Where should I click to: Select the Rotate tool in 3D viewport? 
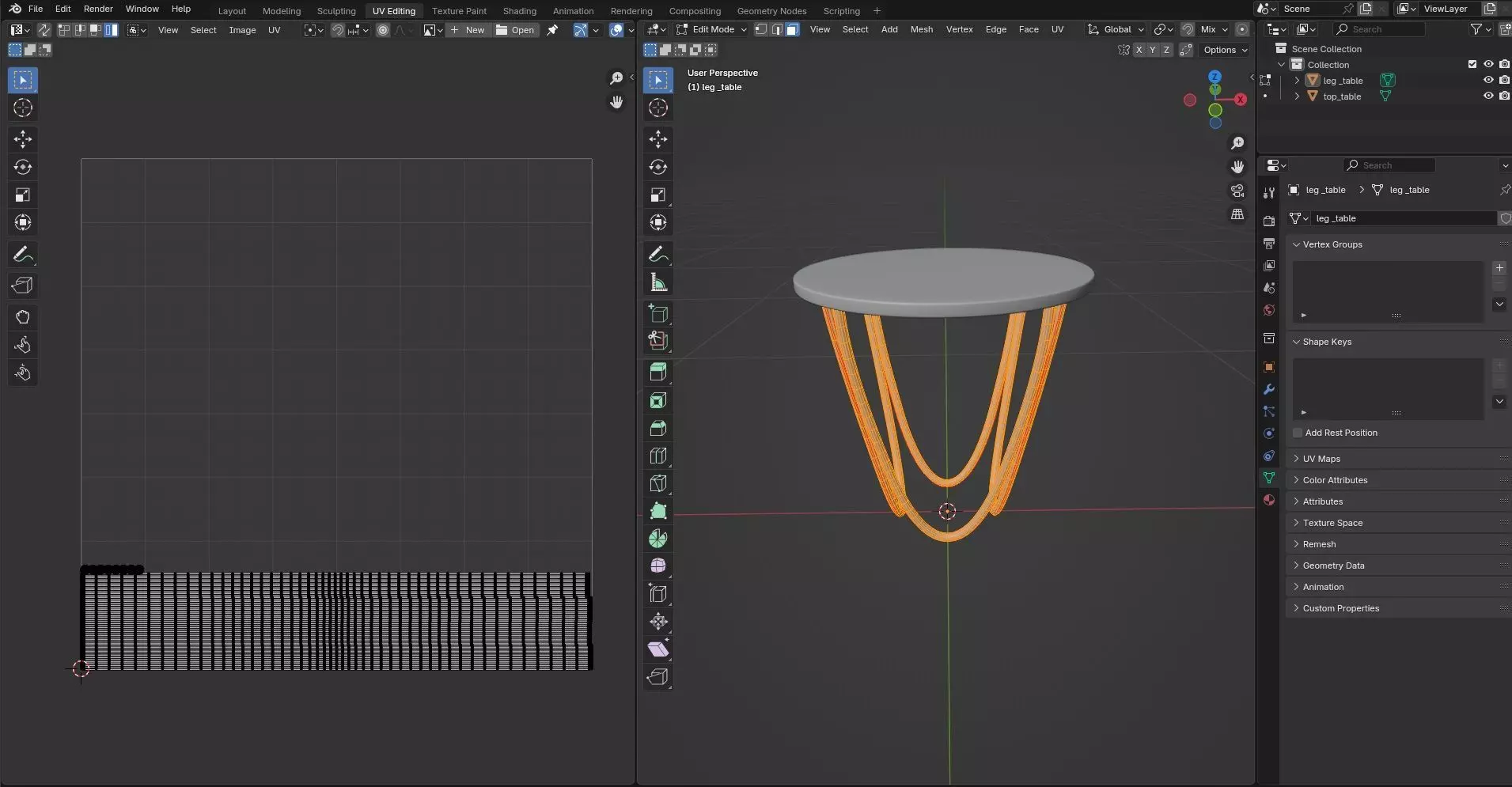coord(658,167)
